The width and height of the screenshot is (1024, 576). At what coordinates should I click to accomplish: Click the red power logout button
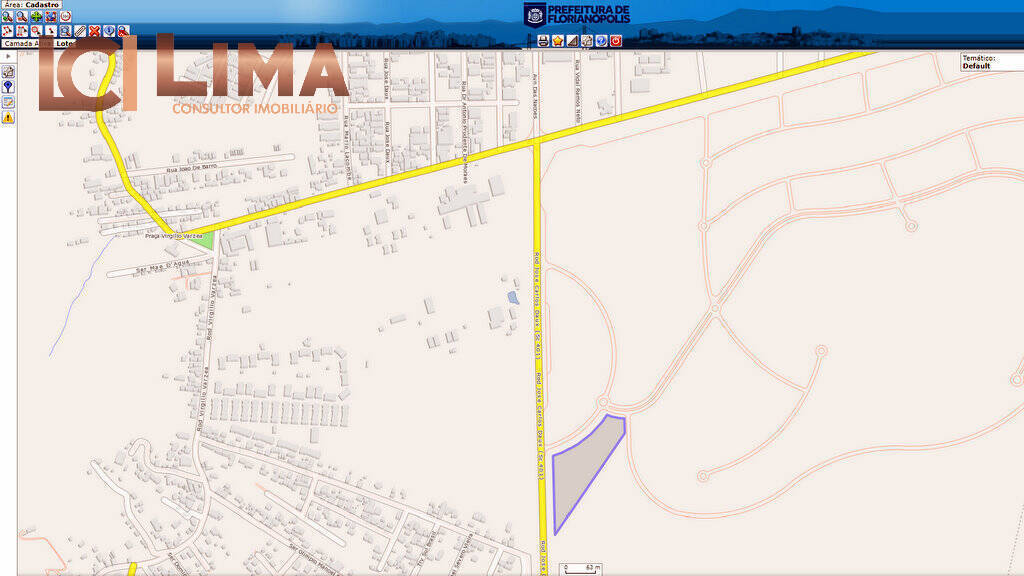[616, 41]
